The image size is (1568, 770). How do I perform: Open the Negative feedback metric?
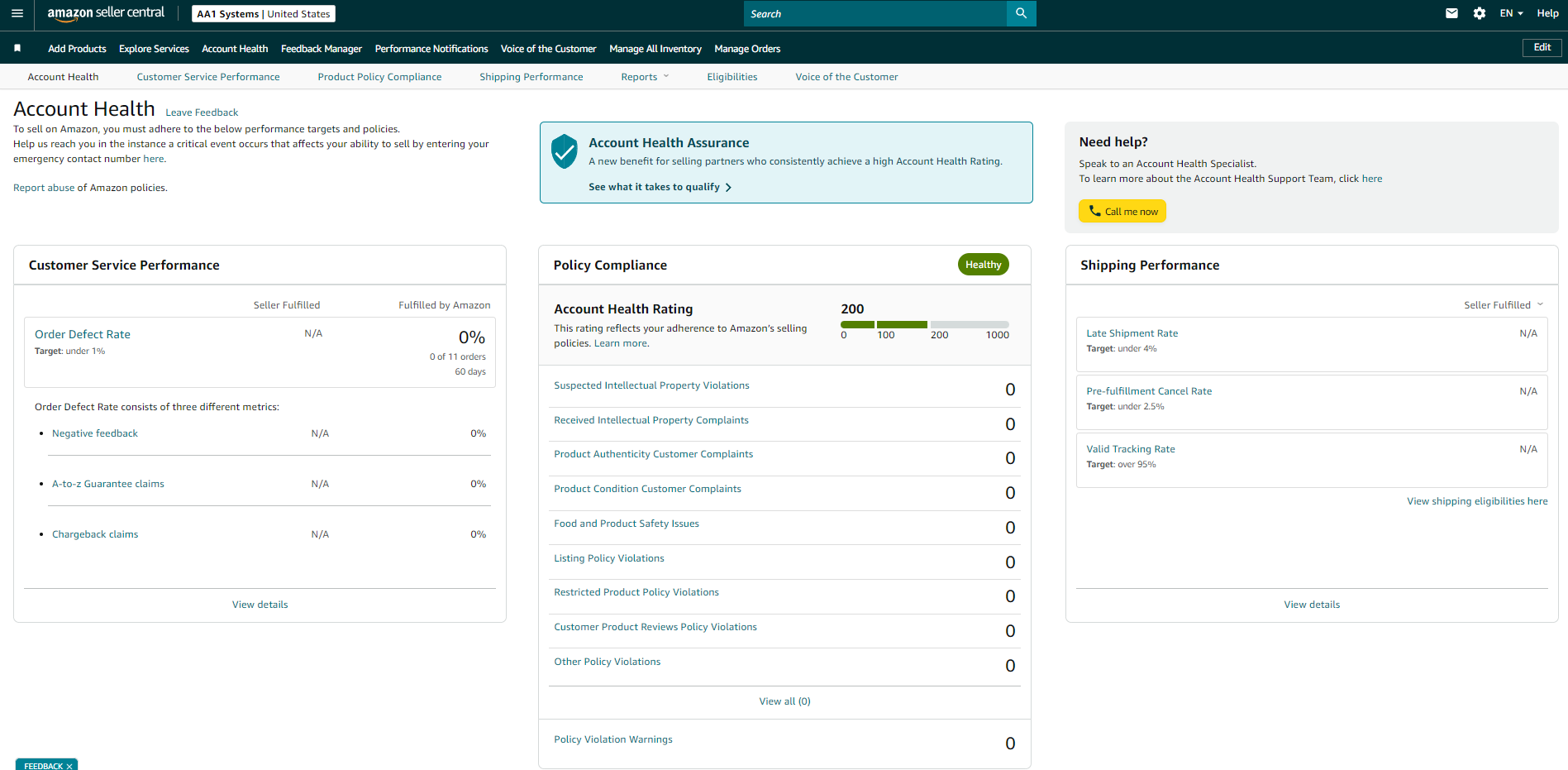tap(95, 433)
